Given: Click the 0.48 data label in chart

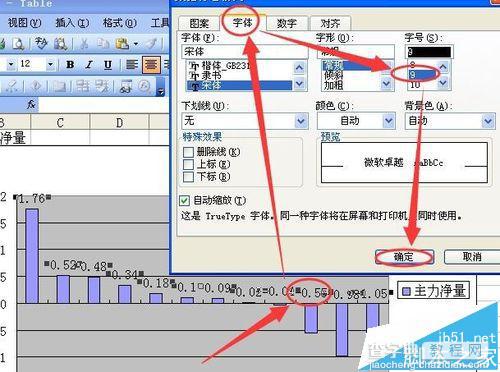Looking at the screenshot, I should click(x=93, y=266).
